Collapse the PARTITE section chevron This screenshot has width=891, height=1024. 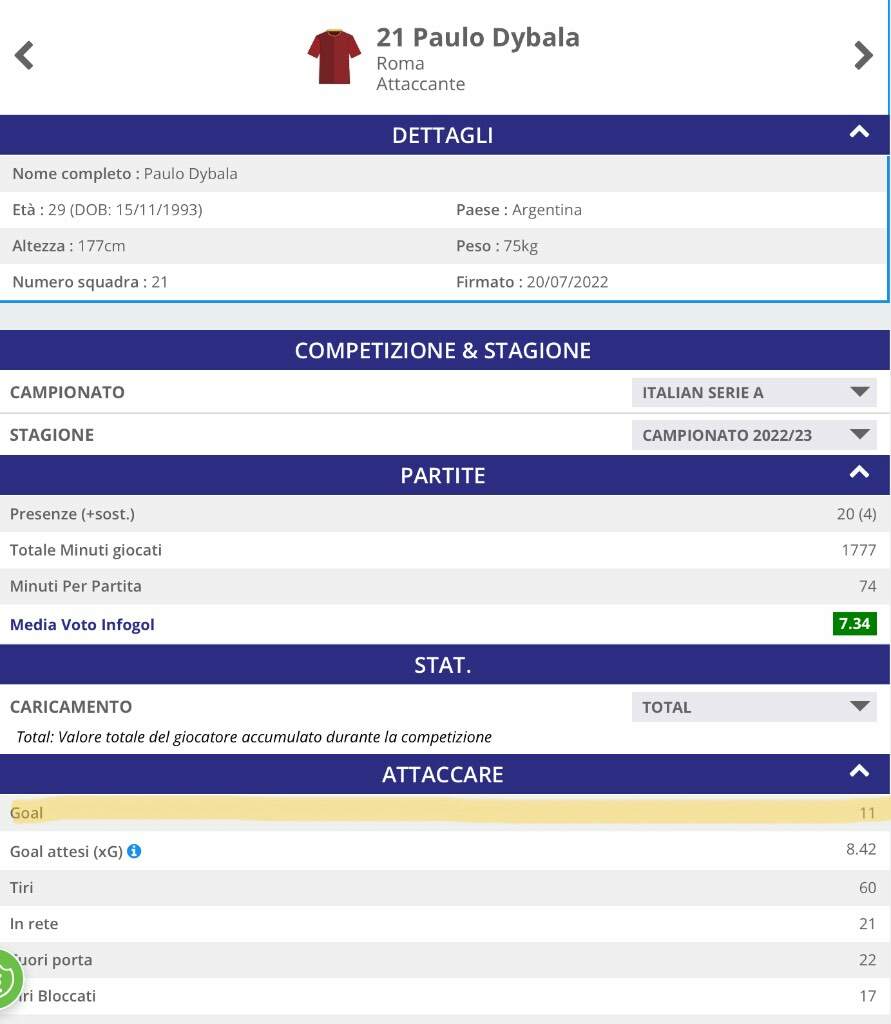point(859,472)
